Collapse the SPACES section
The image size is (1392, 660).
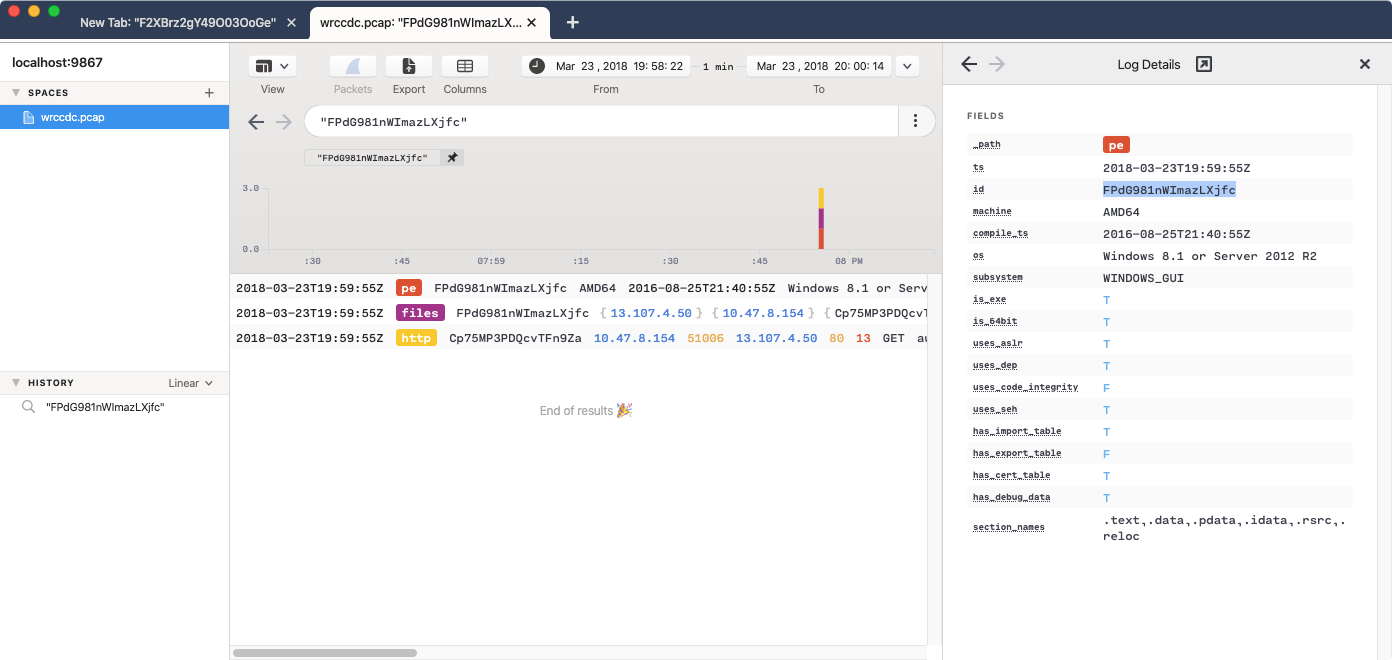16,92
